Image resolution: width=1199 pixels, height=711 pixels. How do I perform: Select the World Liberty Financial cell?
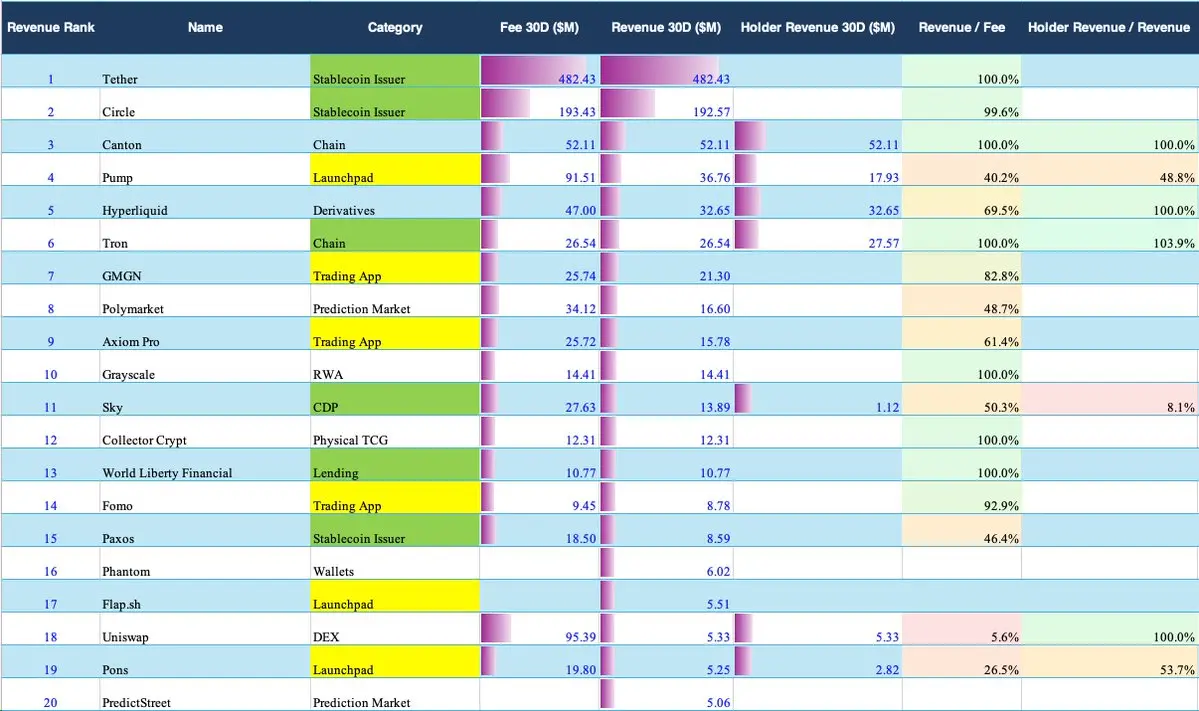pyautogui.click(x=205, y=466)
